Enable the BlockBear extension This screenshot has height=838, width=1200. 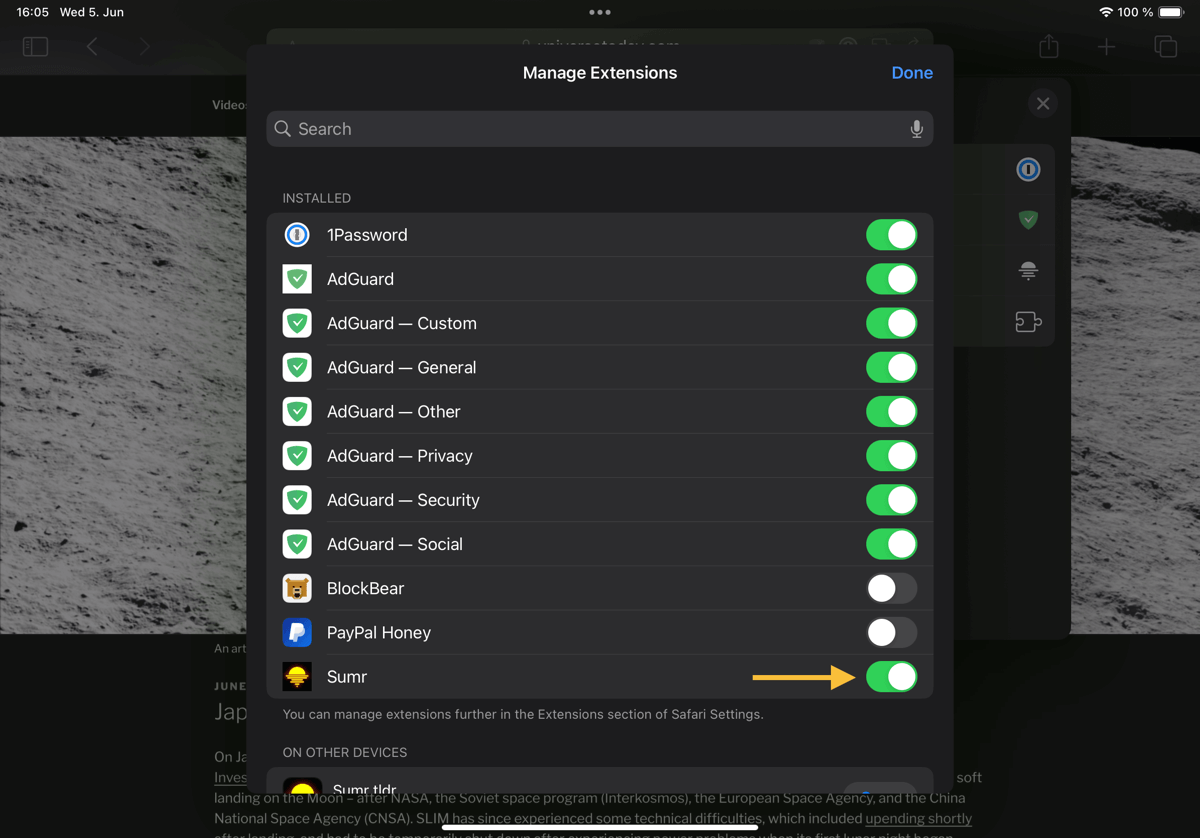[x=891, y=588]
